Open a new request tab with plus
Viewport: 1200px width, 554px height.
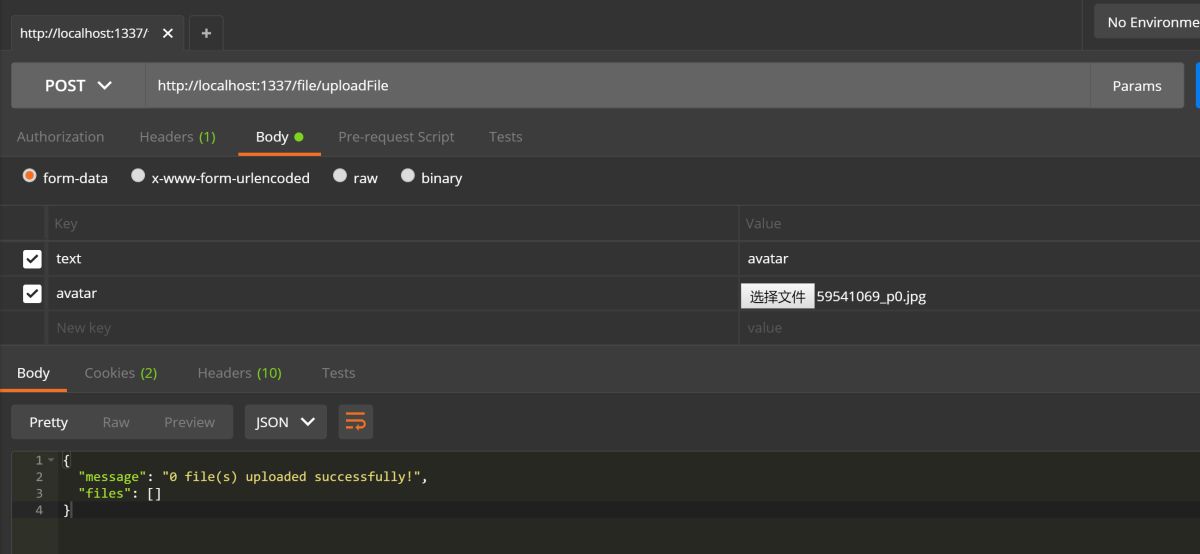206,33
